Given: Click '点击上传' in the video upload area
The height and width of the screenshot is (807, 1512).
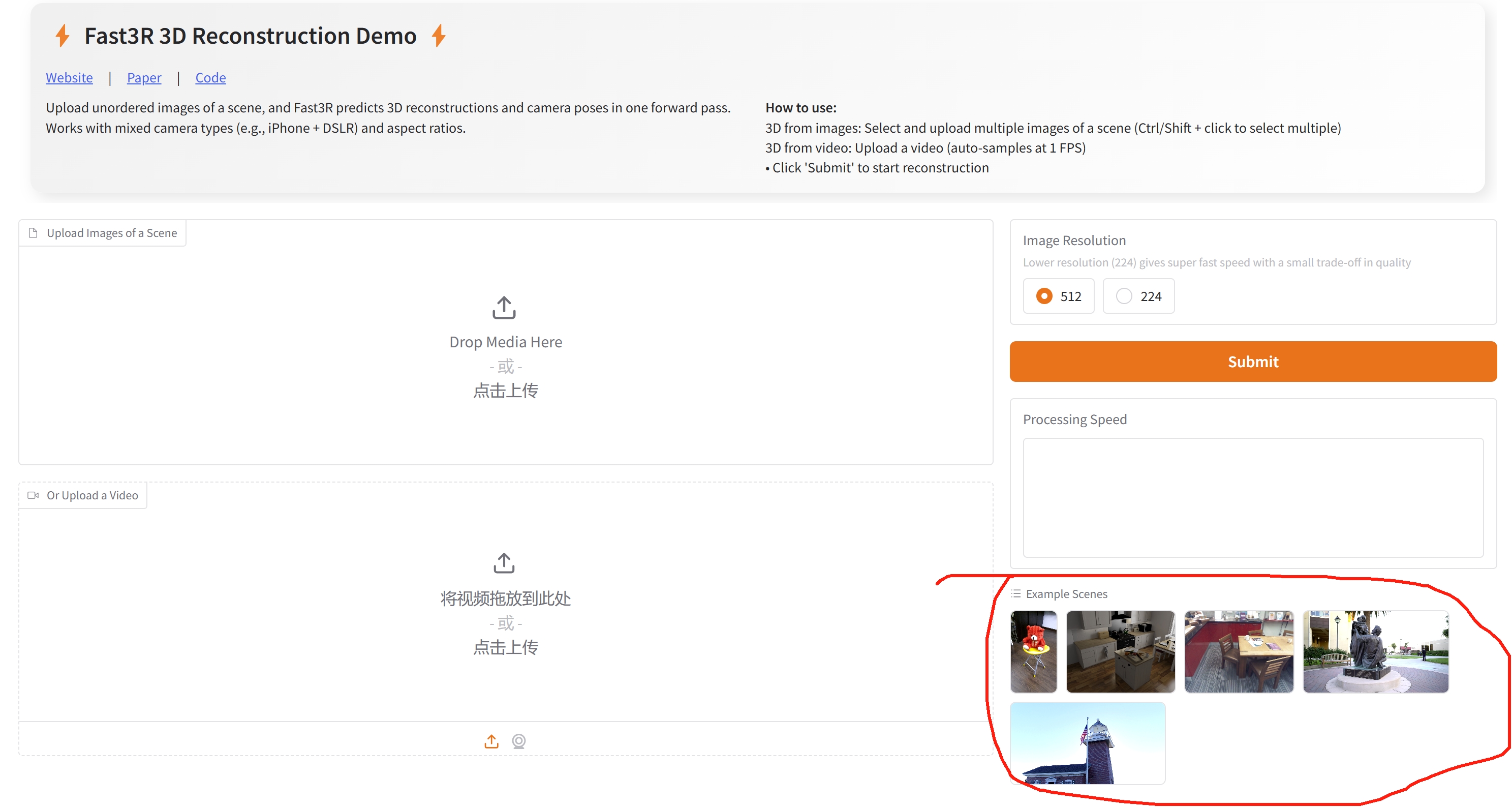Looking at the screenshot, I should click(505, 647).
